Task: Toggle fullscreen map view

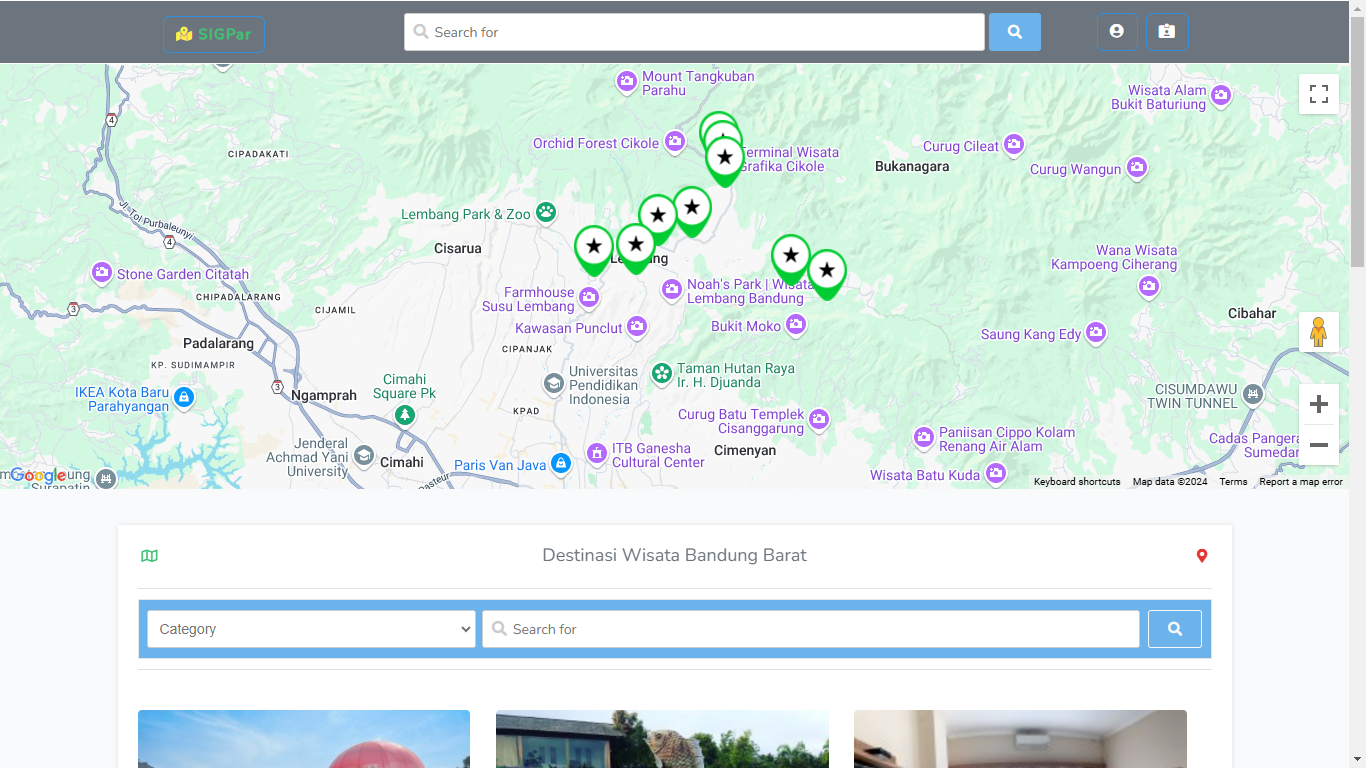Action: coord(1319,93)
